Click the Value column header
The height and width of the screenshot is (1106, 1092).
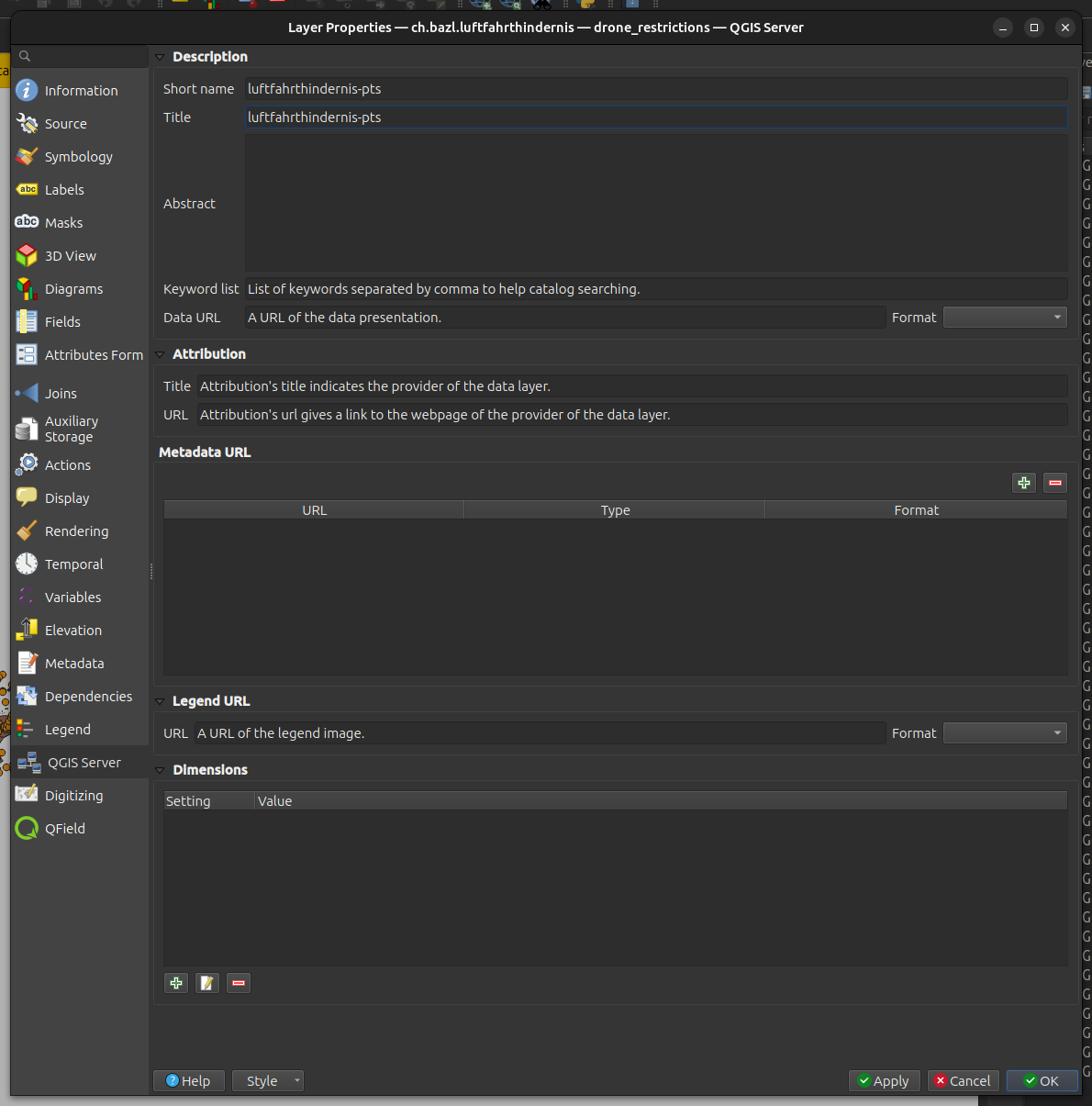point(661,801)
